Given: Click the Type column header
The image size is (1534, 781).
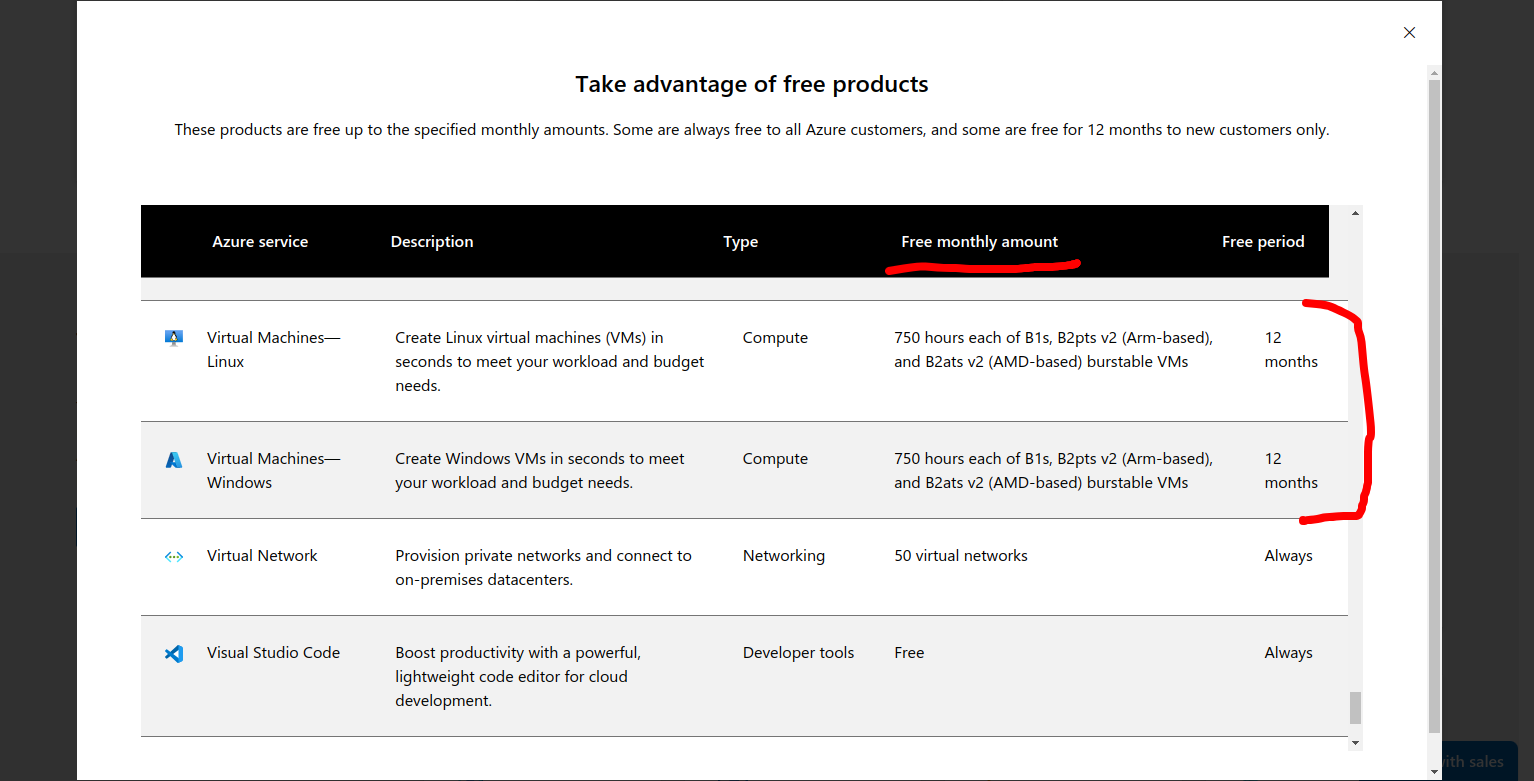Looking at the screenshot, I should [741, 241].
